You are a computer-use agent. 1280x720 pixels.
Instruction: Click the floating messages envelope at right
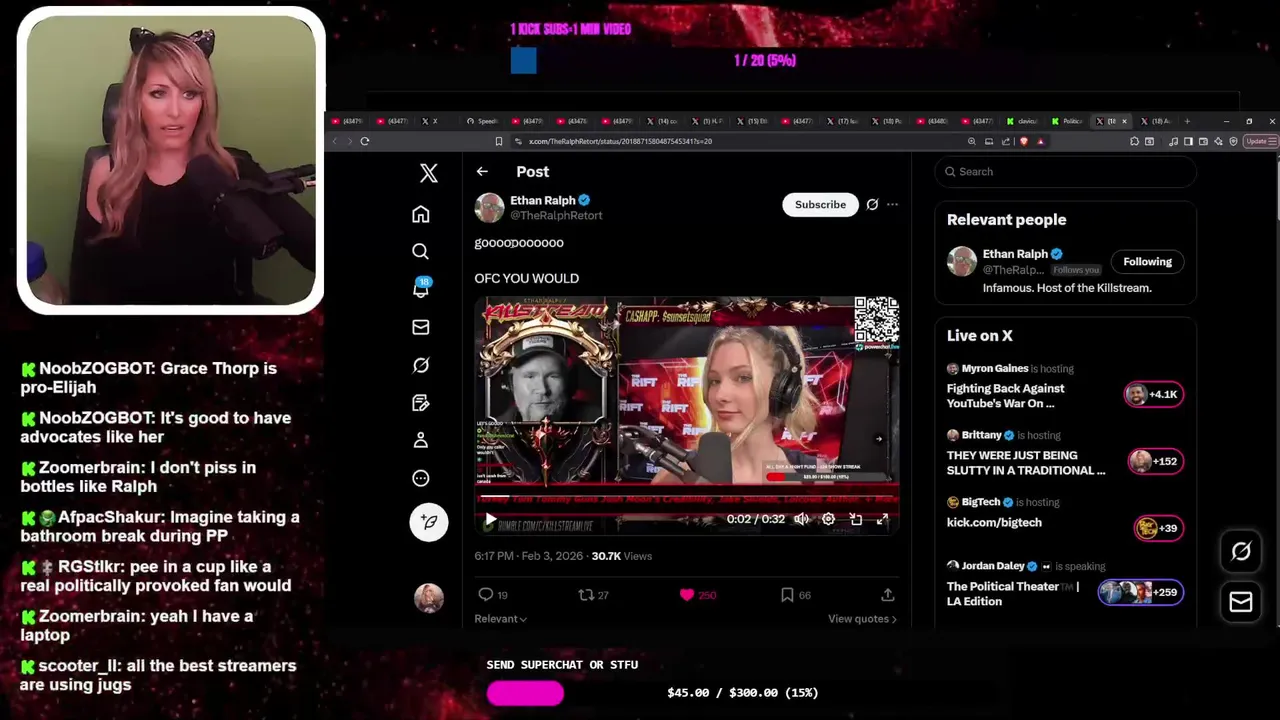[1241, 602]
